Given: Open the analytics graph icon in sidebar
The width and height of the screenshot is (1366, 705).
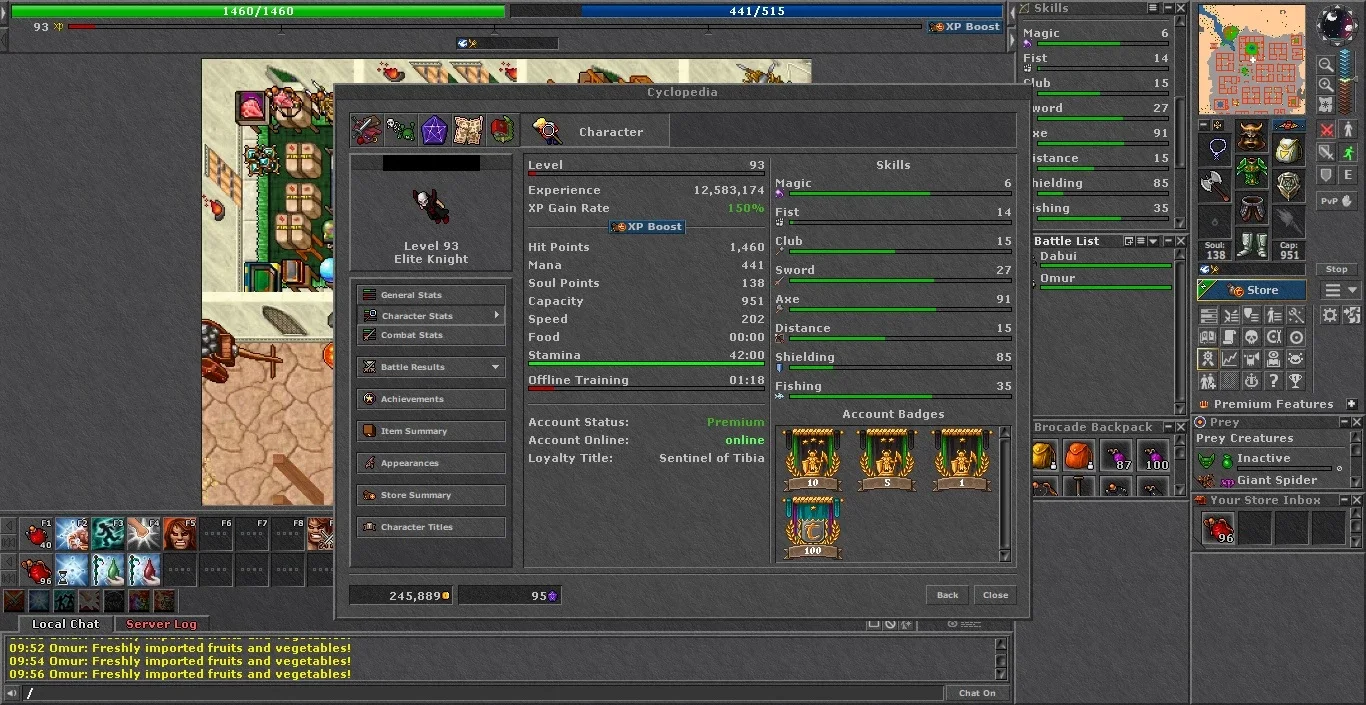Looking at the screenshot, I should click(1230, 359).
